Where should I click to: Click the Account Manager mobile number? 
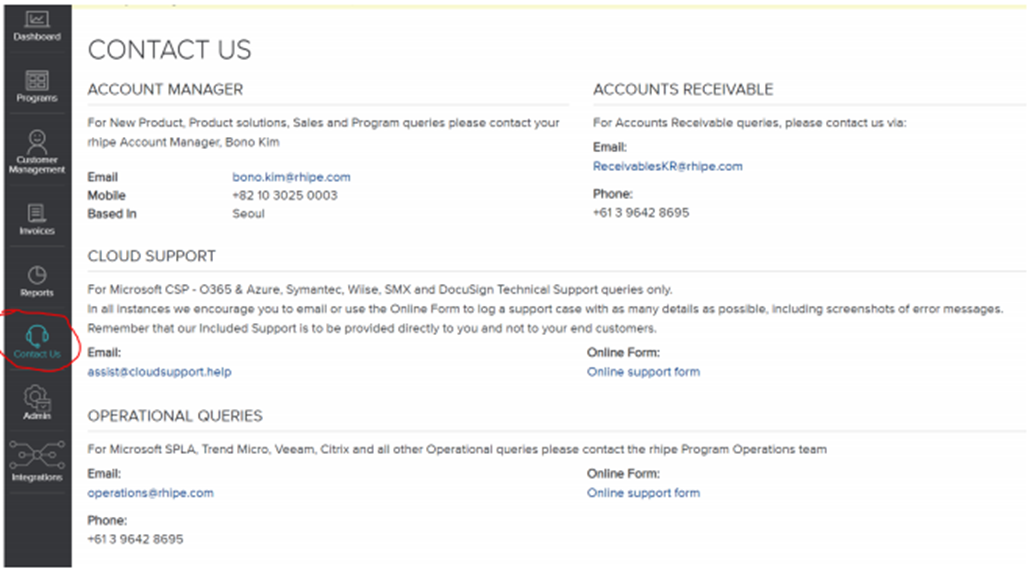(x=284, y=195)
